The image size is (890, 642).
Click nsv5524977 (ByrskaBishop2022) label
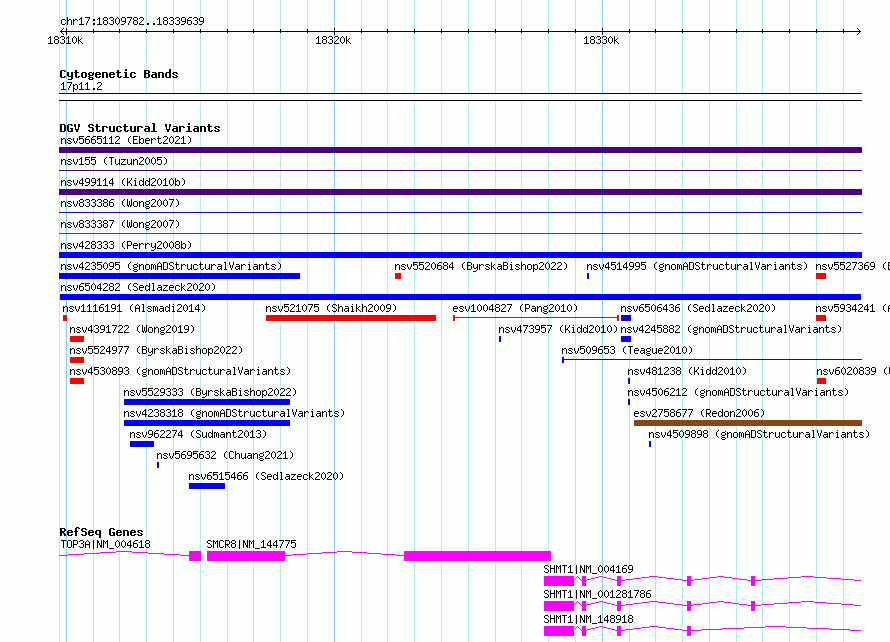156,350
